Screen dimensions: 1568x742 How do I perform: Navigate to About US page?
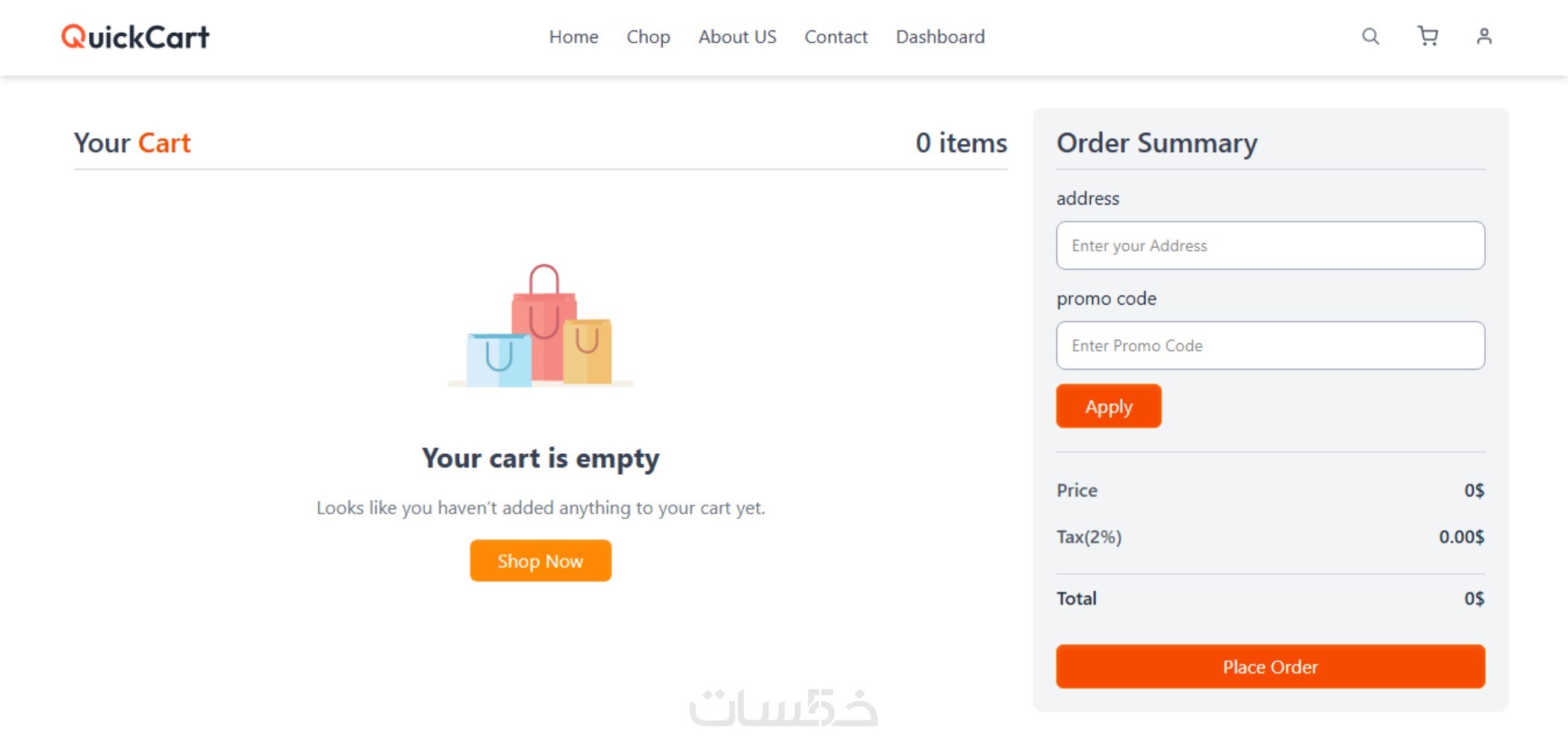coord(737,37)
